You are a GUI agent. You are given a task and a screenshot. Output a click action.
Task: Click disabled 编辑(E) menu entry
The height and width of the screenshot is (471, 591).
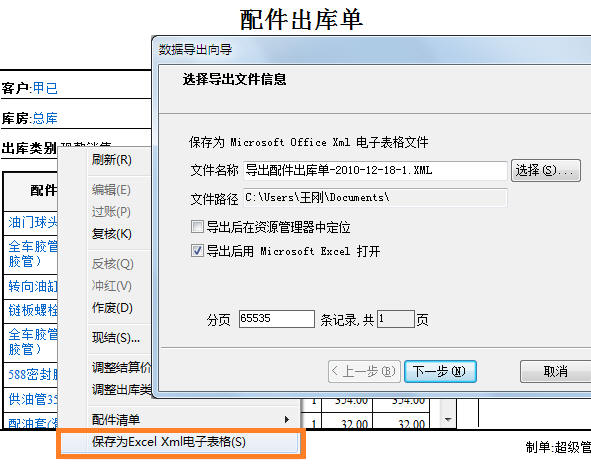[x=111, y=190]
